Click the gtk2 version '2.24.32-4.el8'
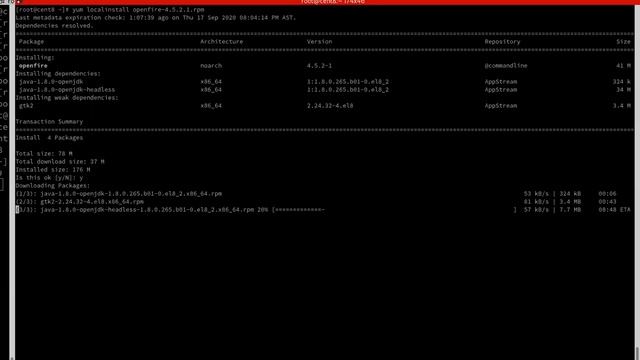 coord(330,106)
